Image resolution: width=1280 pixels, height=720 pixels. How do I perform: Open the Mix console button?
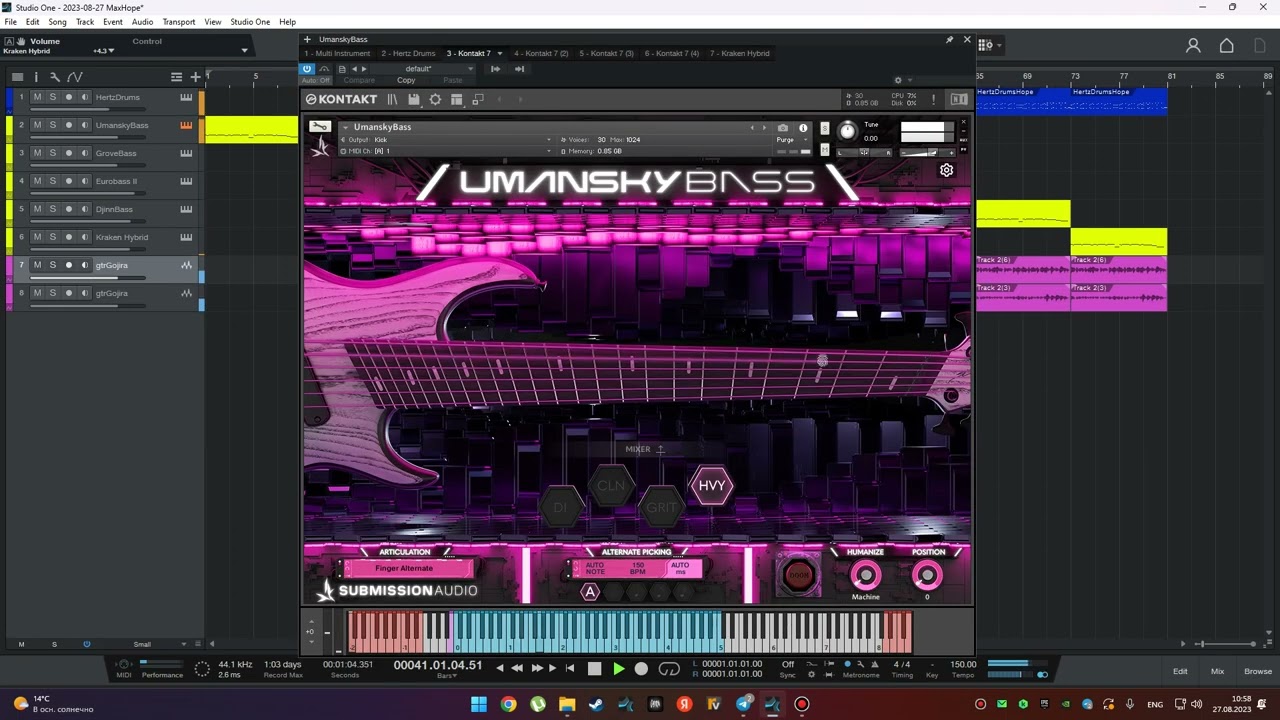tap(1217, 671)
